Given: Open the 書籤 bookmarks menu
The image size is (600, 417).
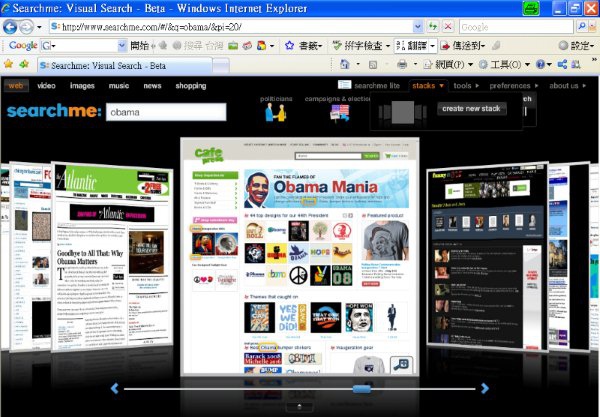Looking at the screenshot, I should pyautogui.click(x=310, y=46).
